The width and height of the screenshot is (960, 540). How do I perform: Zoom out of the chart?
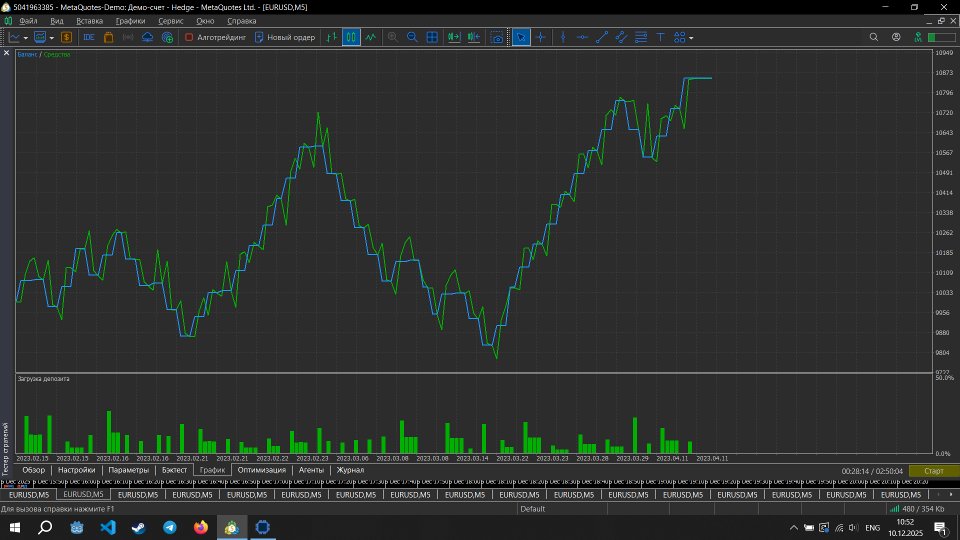tap(412, 37)
